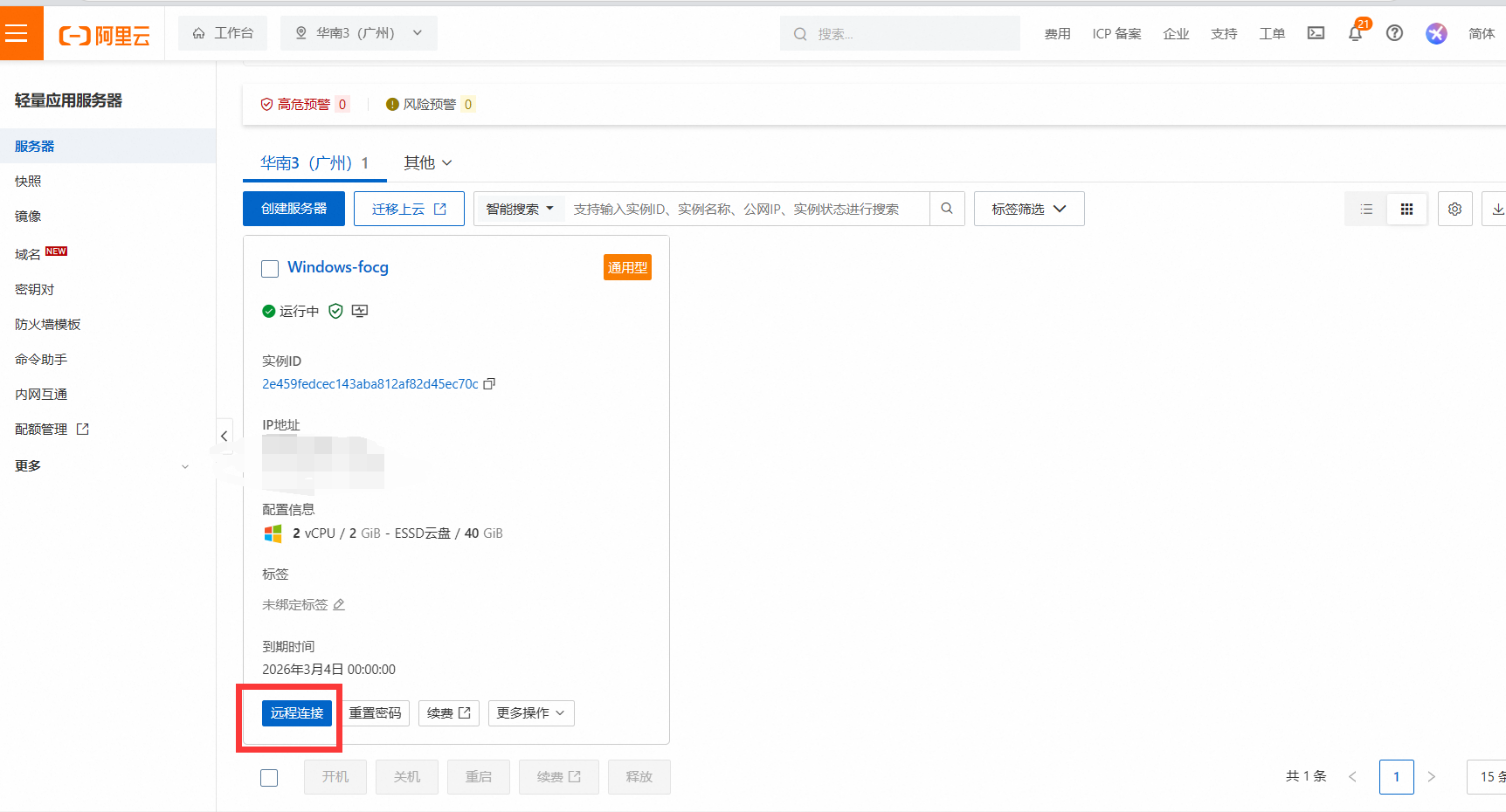Click the search magnifier button
1506x812 pixels.
[x=947, y=209]
